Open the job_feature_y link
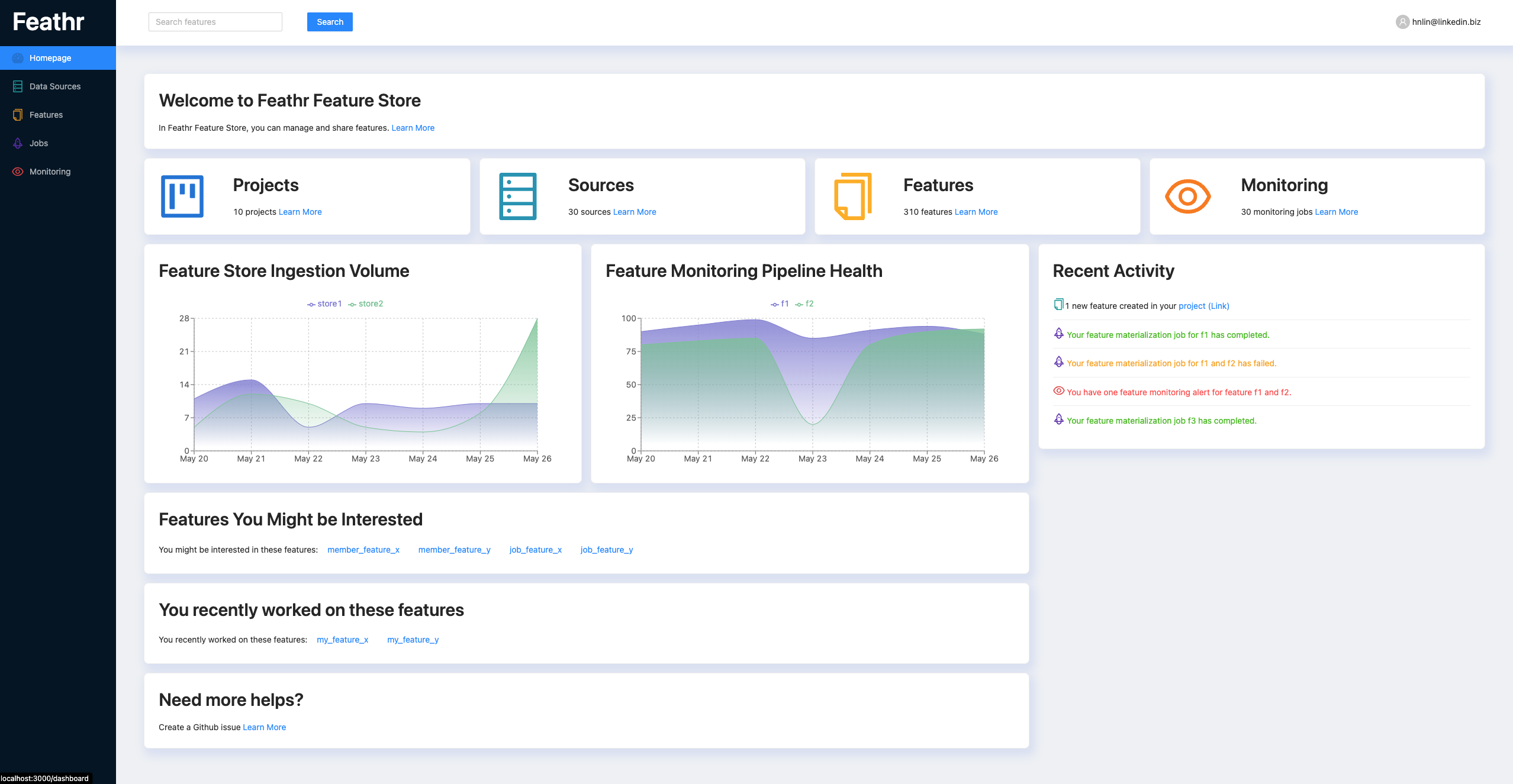Screen dimensions: 1513x784 point(607,550)
